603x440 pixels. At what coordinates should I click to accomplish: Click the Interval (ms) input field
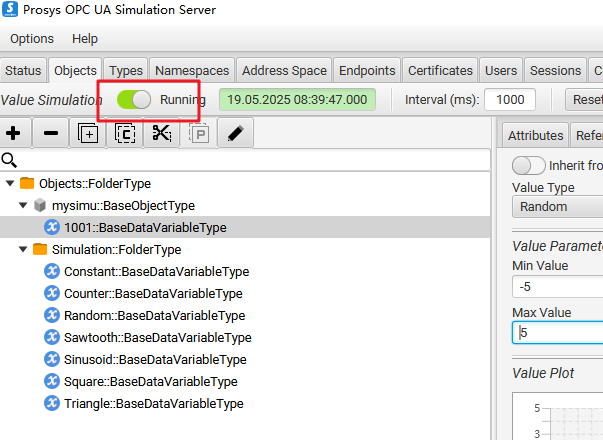coord(510,100)
